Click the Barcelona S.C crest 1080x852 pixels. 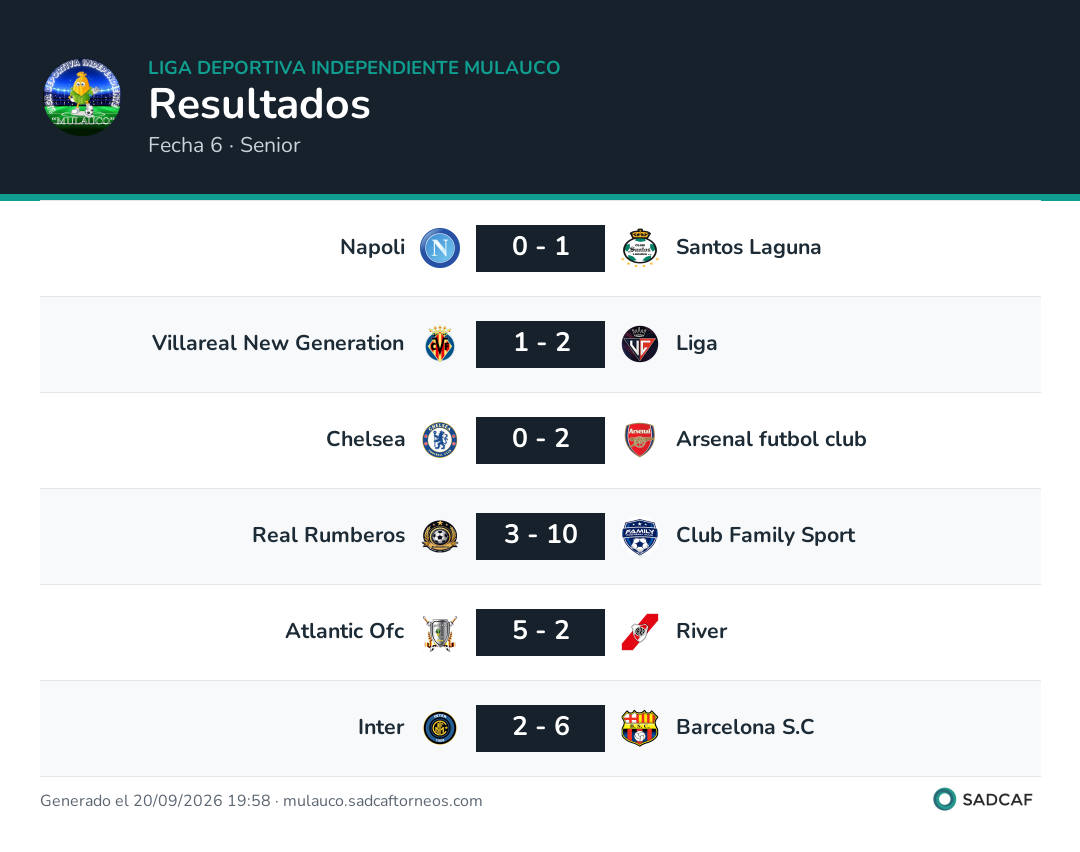click(640, 728)
